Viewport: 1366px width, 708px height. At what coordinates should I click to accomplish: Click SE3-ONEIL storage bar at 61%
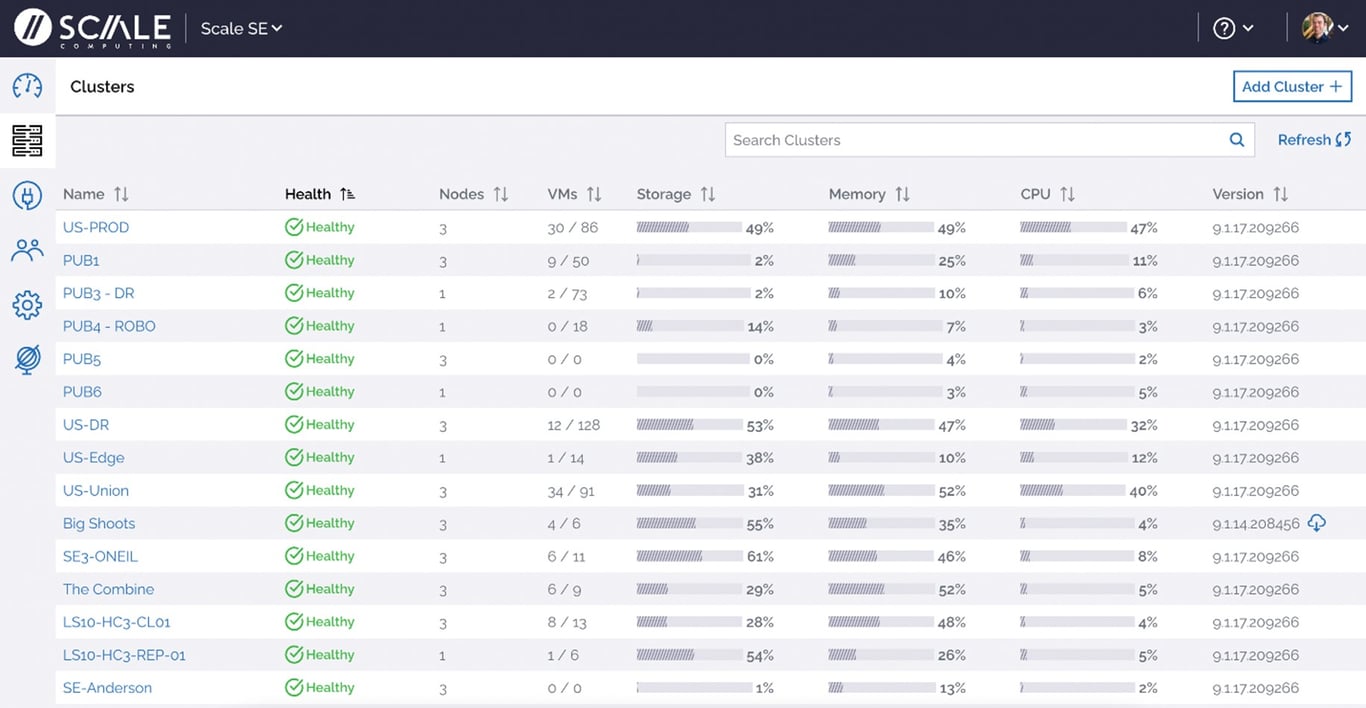pos(689,556)
